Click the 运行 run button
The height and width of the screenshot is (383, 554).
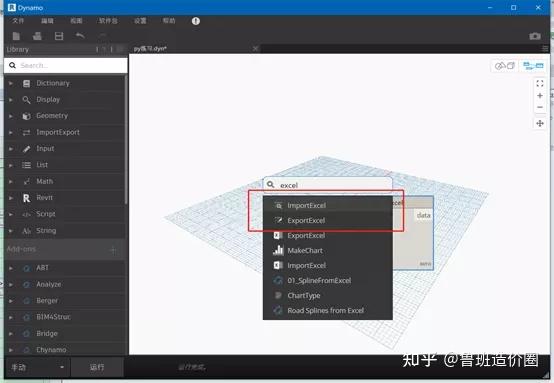(x=97, y=367)
